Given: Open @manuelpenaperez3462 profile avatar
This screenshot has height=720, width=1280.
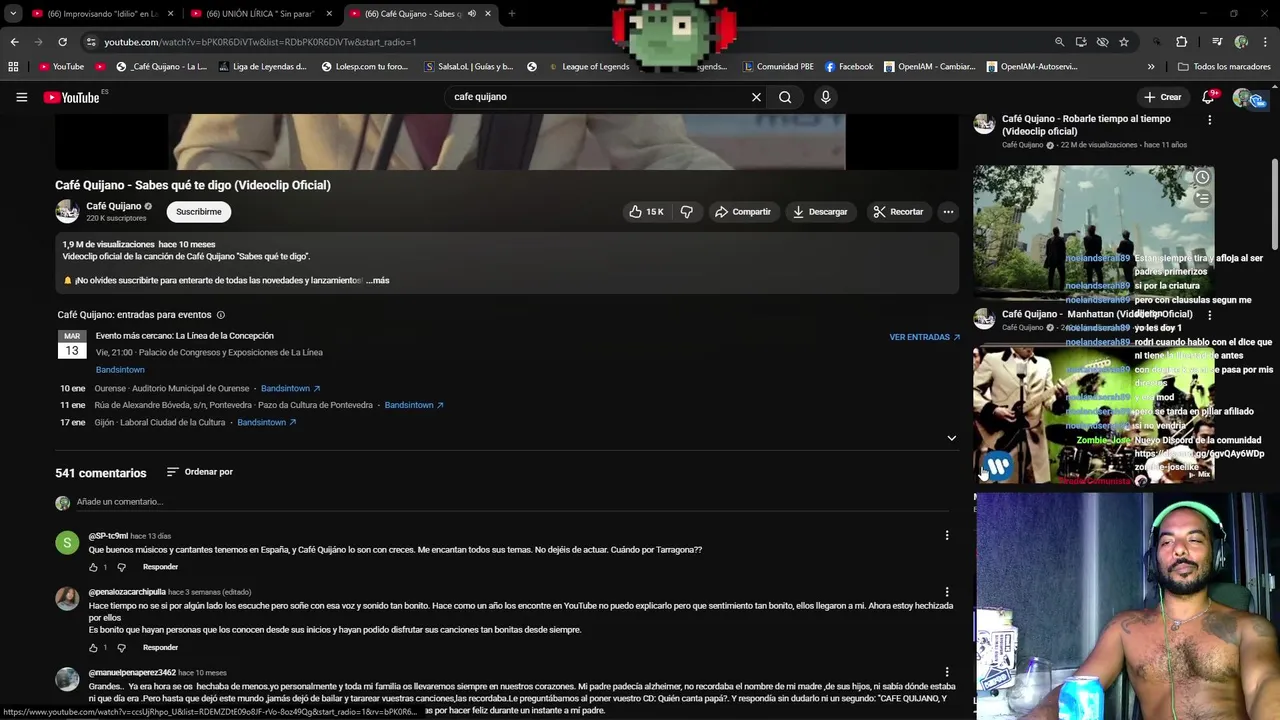Looking at the screenshot, I should [67, 679].
